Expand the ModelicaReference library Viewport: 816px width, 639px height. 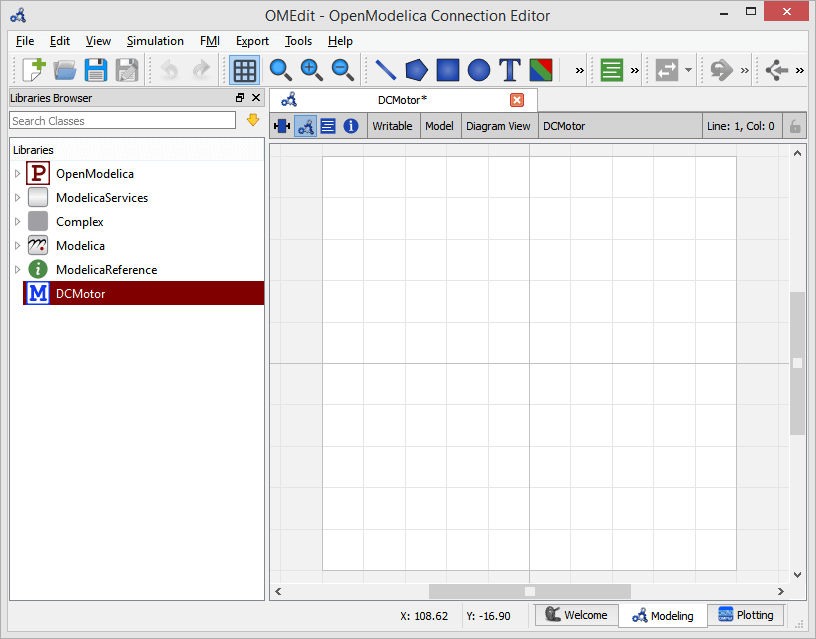click(17, 269)
